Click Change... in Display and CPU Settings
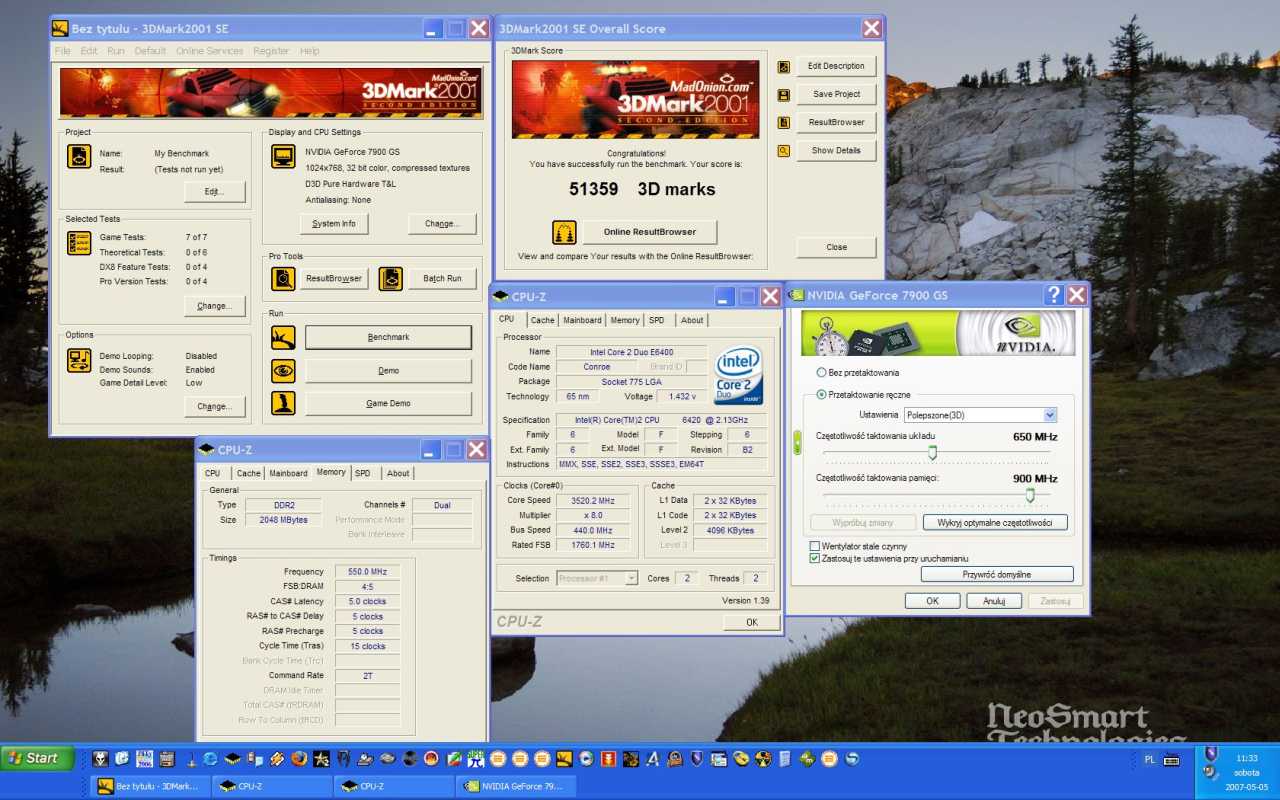 tap(442, 224)
